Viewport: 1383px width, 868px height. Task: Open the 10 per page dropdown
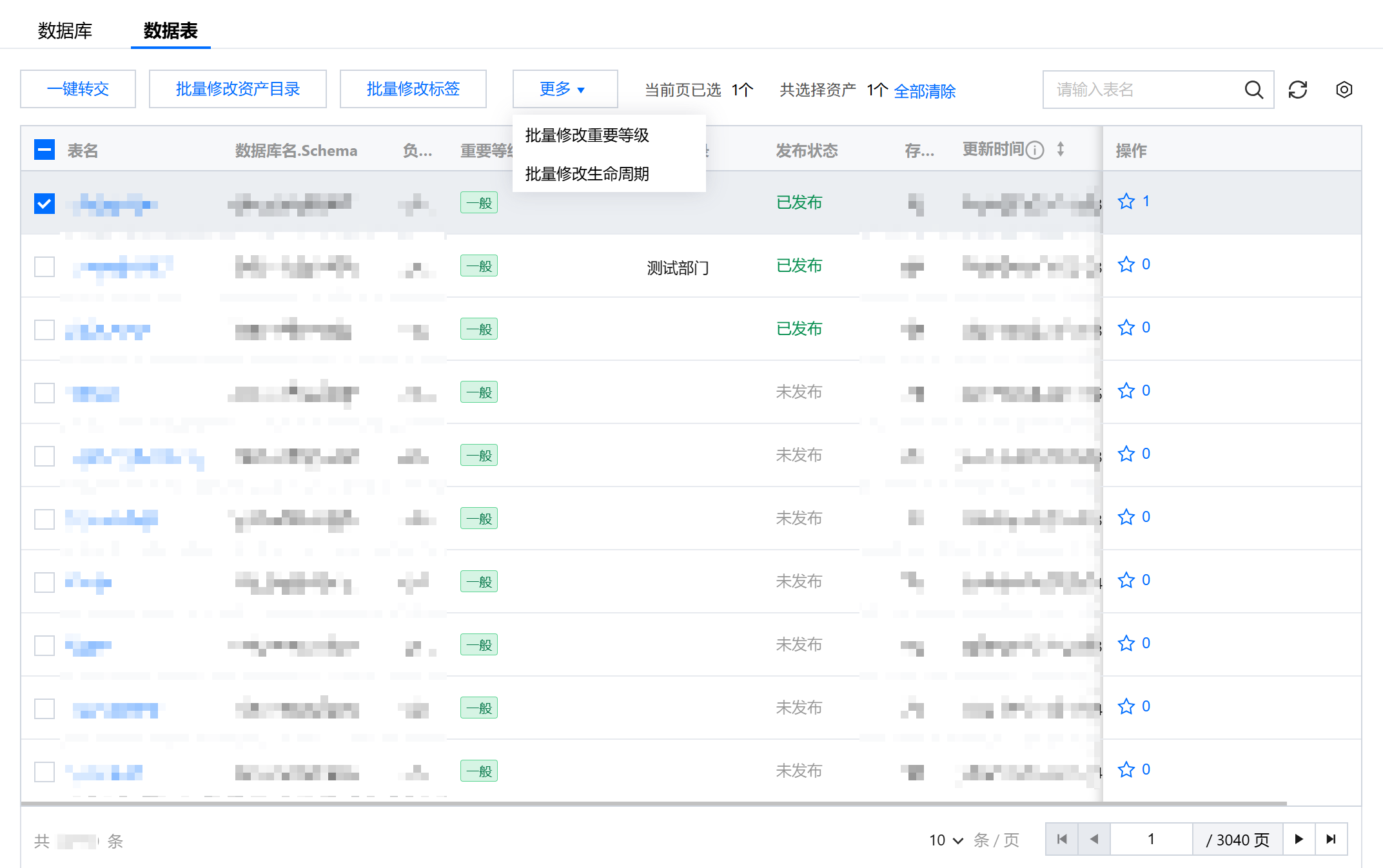tap(946, 840)
